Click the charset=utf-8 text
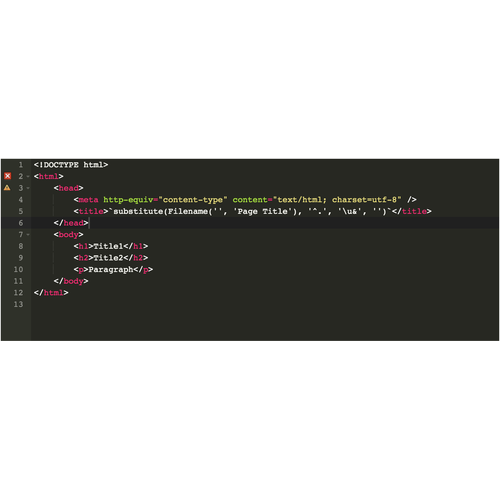The width and height of the screenshot is (500, 500). click(x=364, y=200)
